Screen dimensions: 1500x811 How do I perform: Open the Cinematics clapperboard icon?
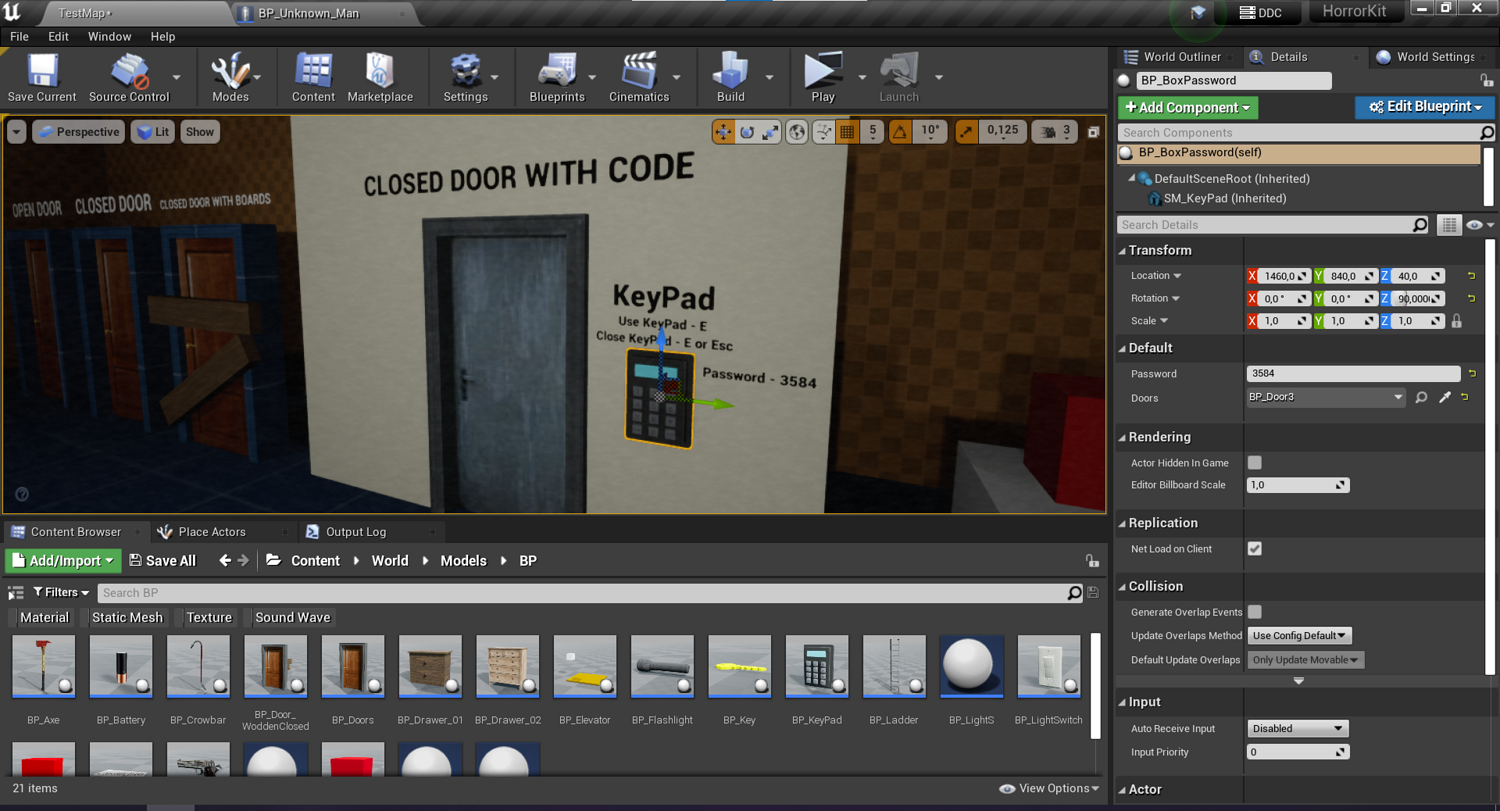tap(639, 72)
